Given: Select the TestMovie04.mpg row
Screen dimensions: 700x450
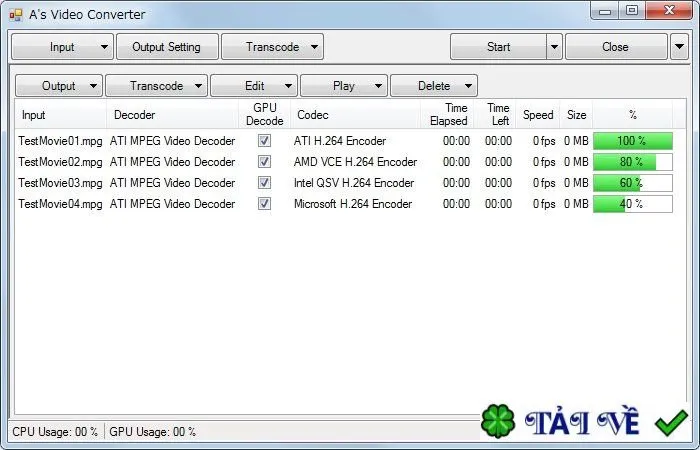Looking at the screenshot, I should click(344, 204).
